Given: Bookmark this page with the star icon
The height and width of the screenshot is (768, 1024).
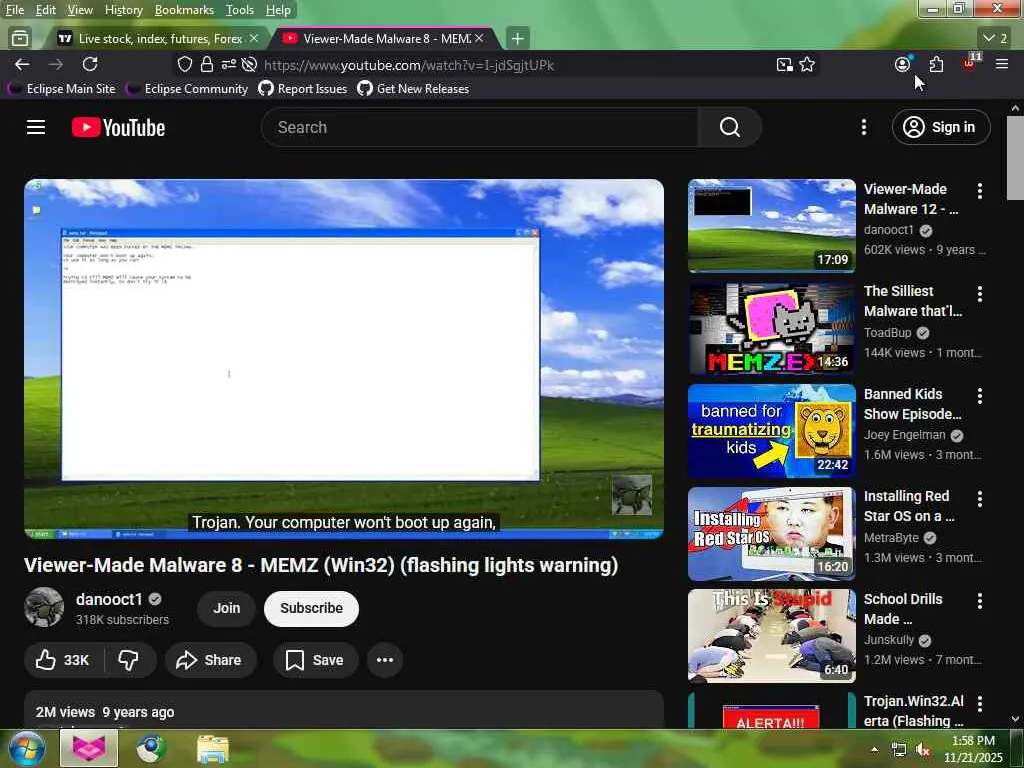Looking at the screenshot, I should pyautogui.click(x=807, y=64).
